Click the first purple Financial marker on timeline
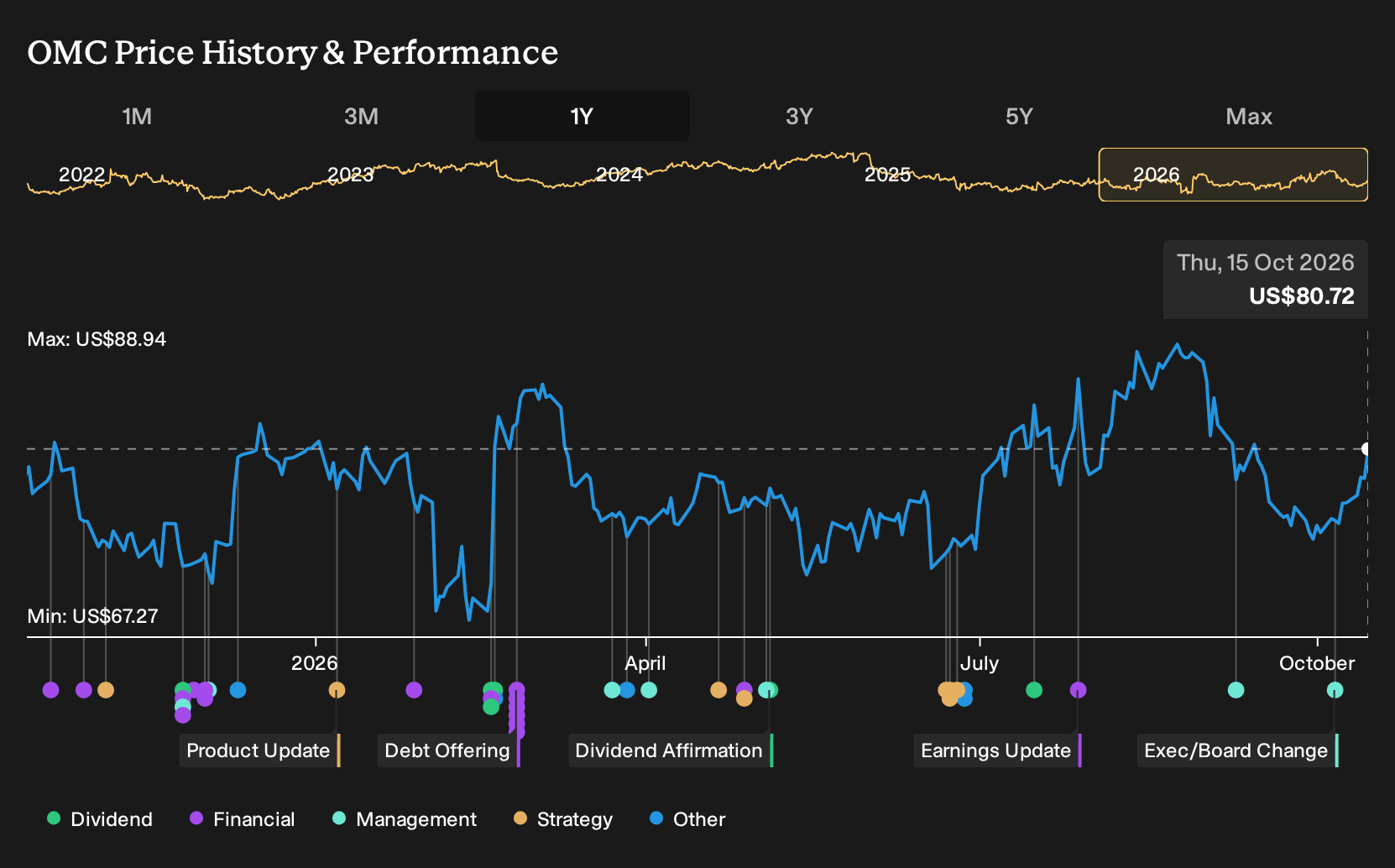 tap(50, 690)
